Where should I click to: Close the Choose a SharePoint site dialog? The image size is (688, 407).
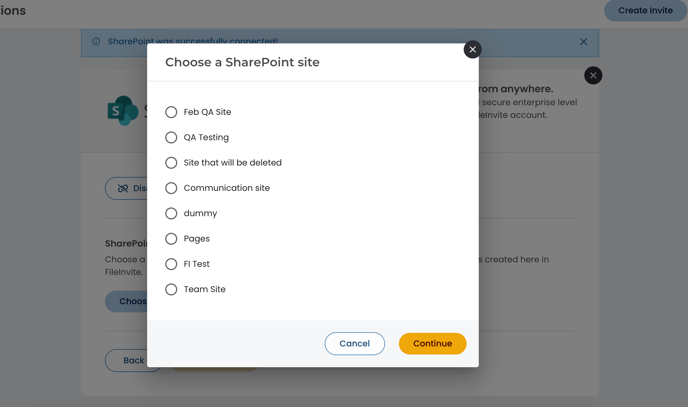coord(473,50)
